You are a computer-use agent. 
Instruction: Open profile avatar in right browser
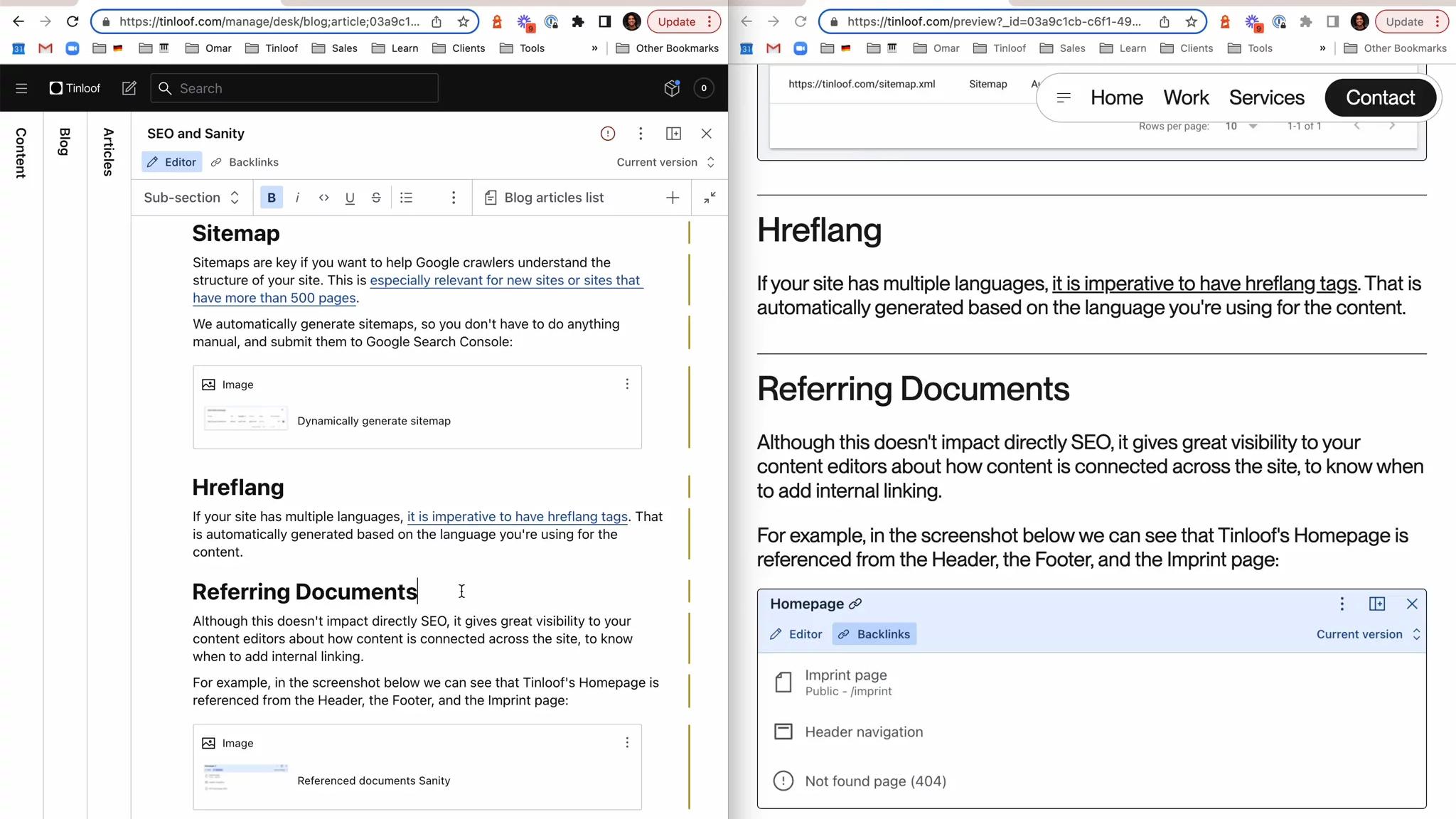[1359, 21]
